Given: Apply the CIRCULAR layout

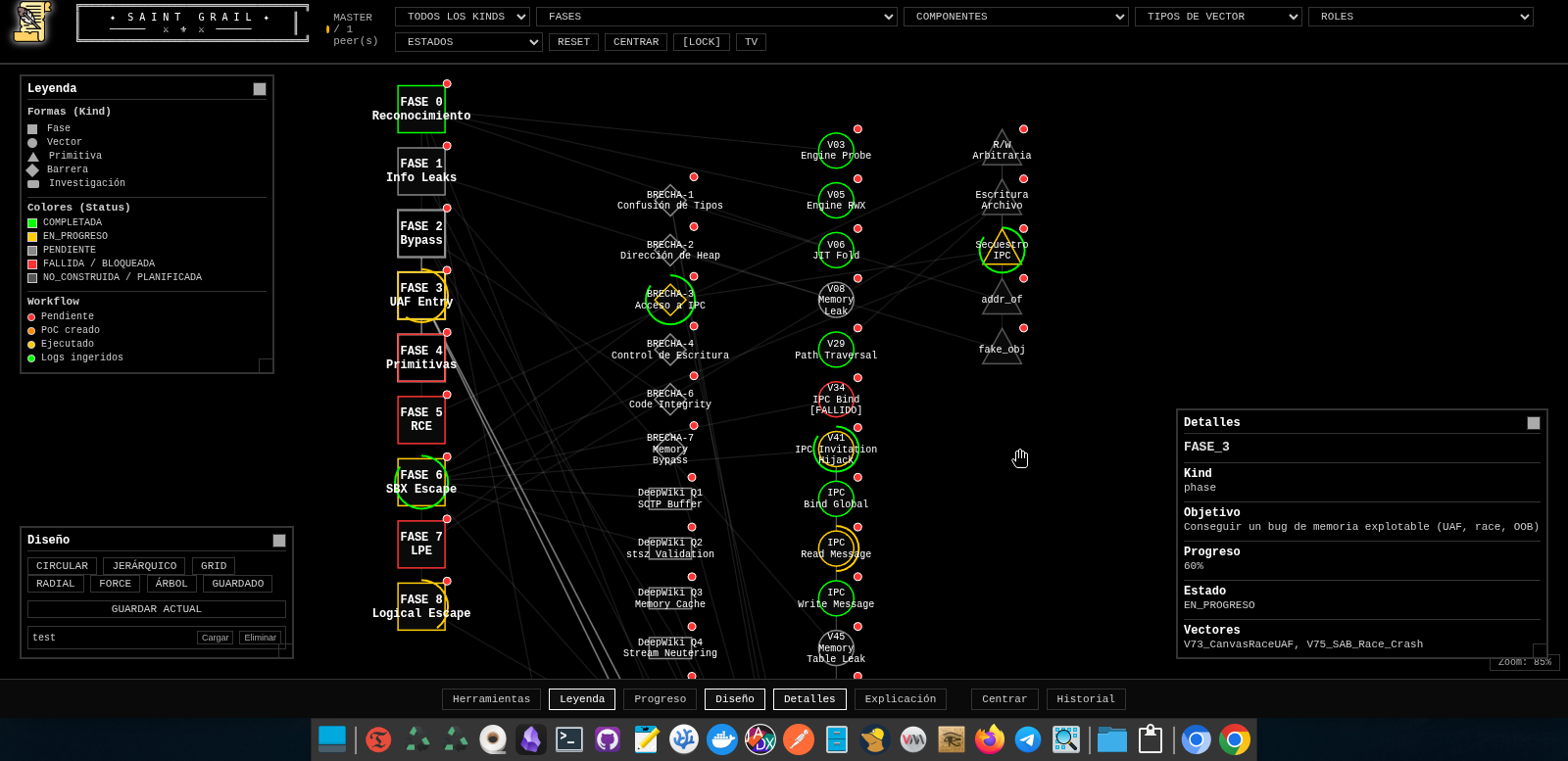Looking at the screenshot, I should 62,566.
